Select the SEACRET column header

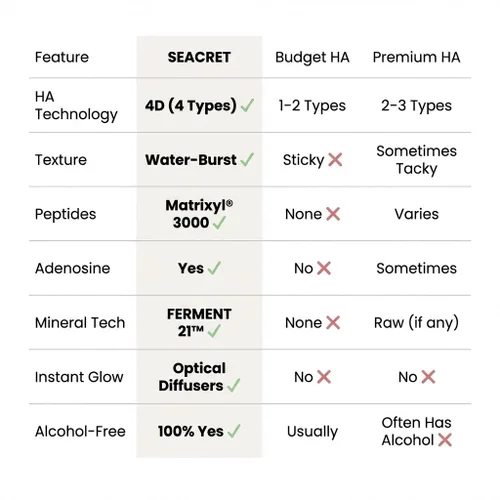point(199,57)
